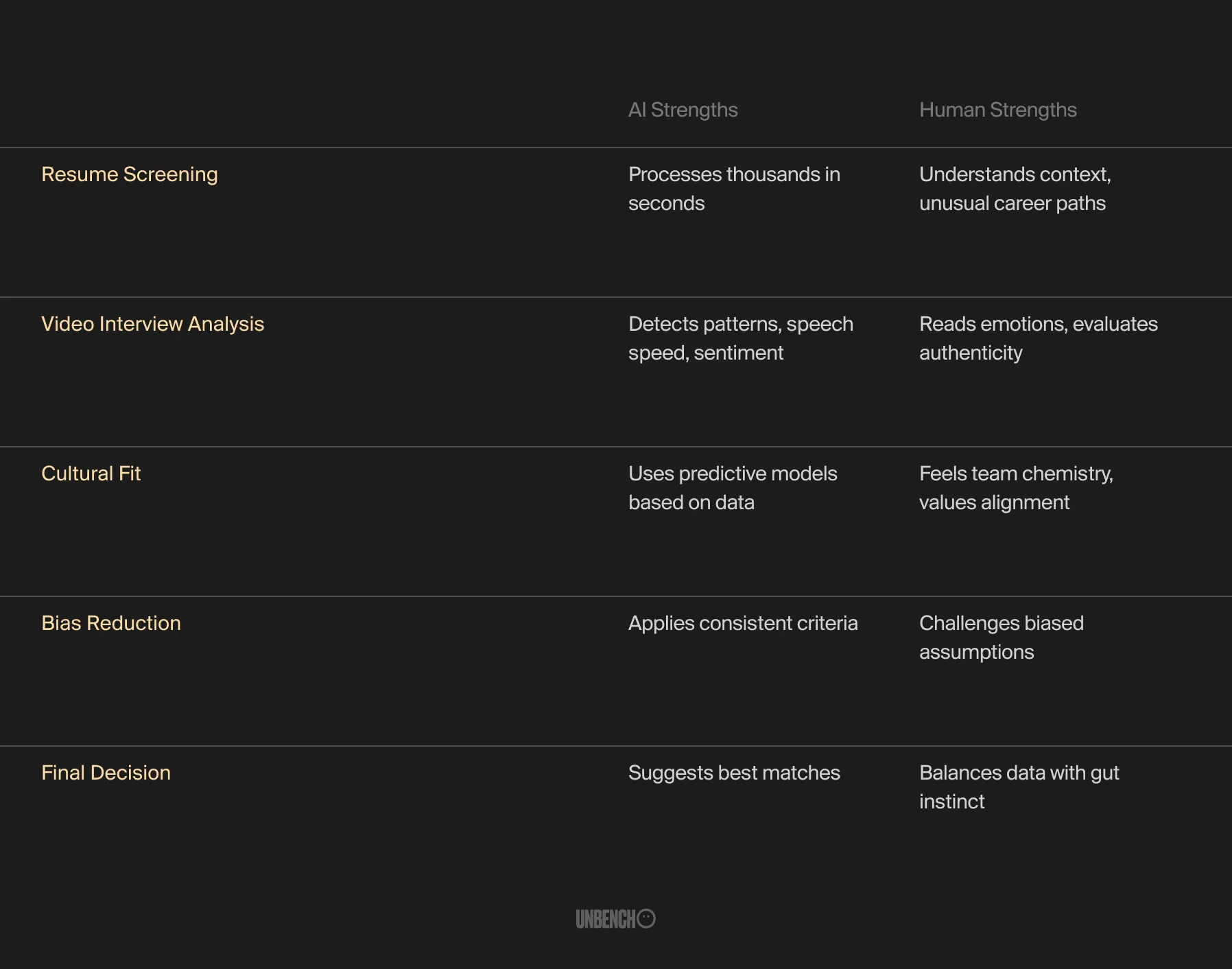Select 'Feels team chemistry, values alignment' cell
Image resolution: width=1232 pixels, height=969 pixels.
[x=1017, y=488]
